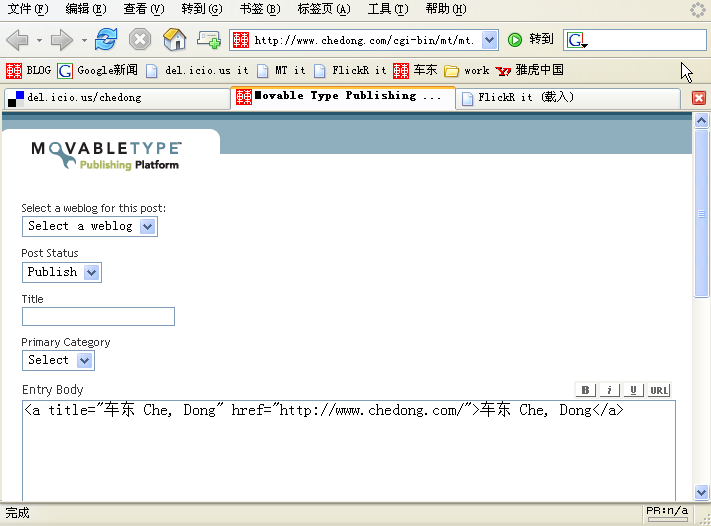
Task: Click the green 转到 go button
Action: click(x=530, y=39)
